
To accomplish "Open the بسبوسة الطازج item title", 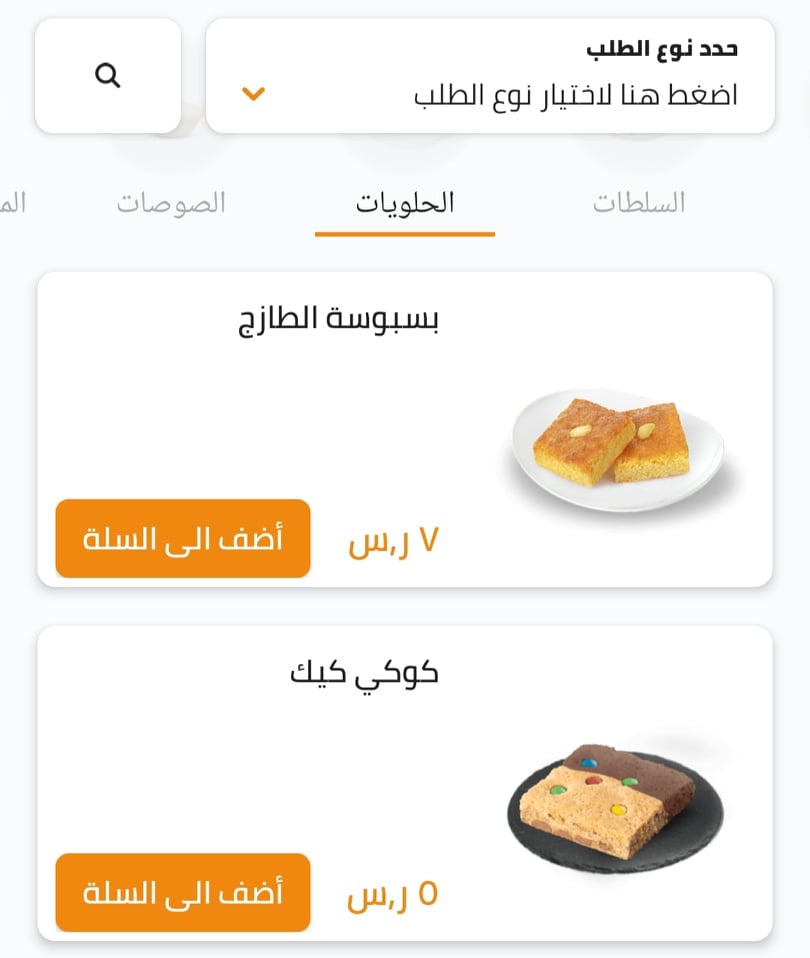I will [x=338, y=320].
